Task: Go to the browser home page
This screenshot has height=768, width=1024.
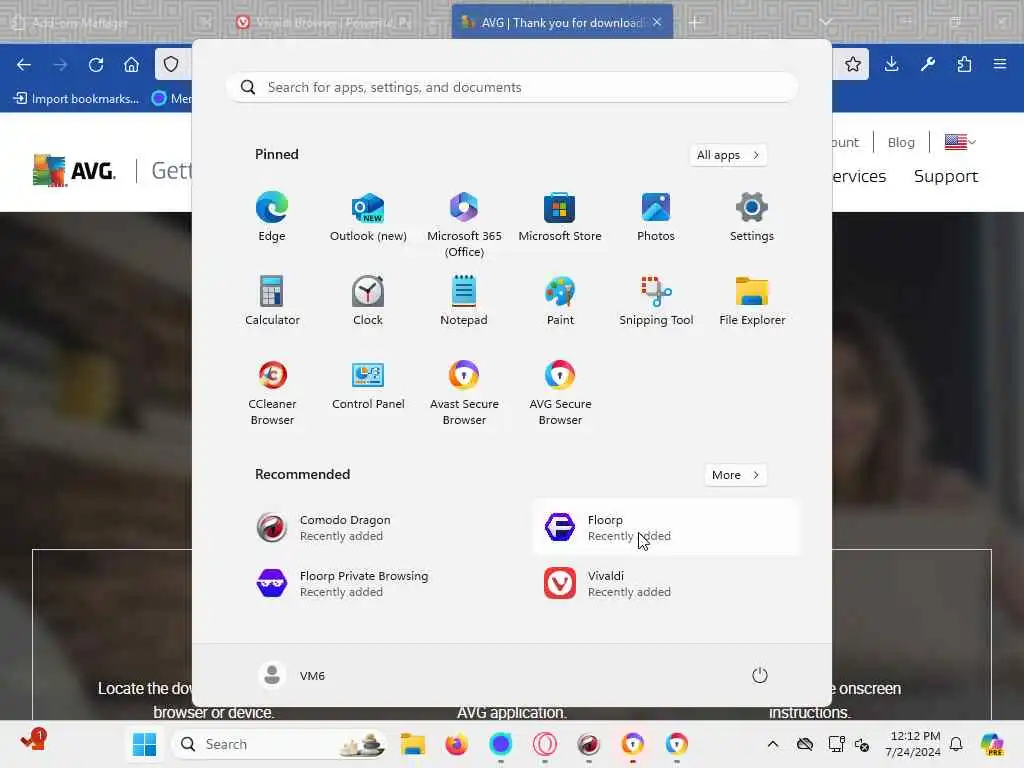Action: (131, 65)
